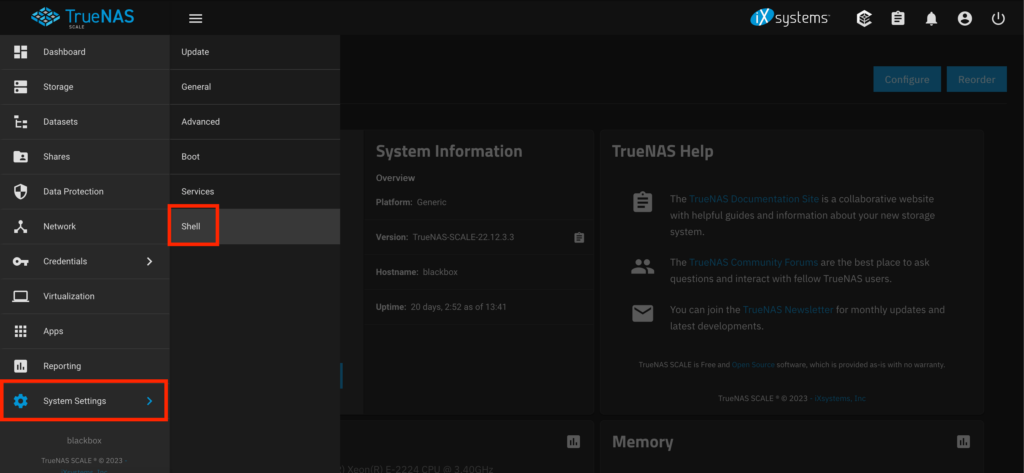The height and width of the screenshot is (473, 1024).
Task: Click the Network sidebar icon
Action: [x=21, y=227]
